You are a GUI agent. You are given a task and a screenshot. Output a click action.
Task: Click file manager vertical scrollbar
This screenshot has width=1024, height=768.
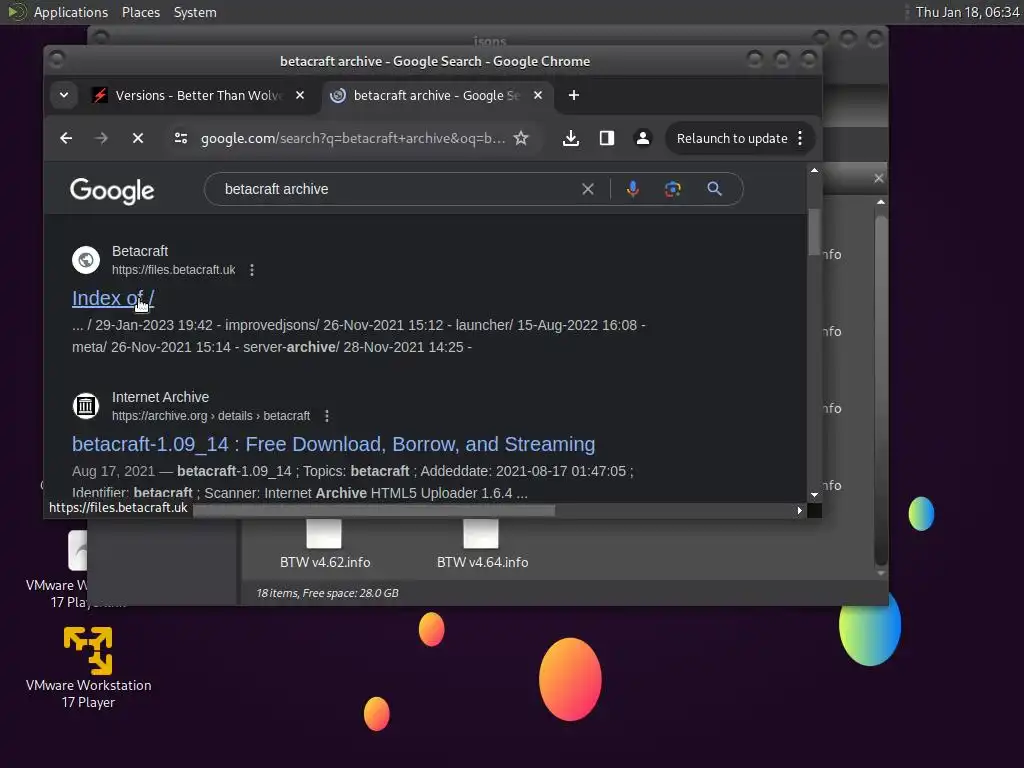[x=881, y=390]
